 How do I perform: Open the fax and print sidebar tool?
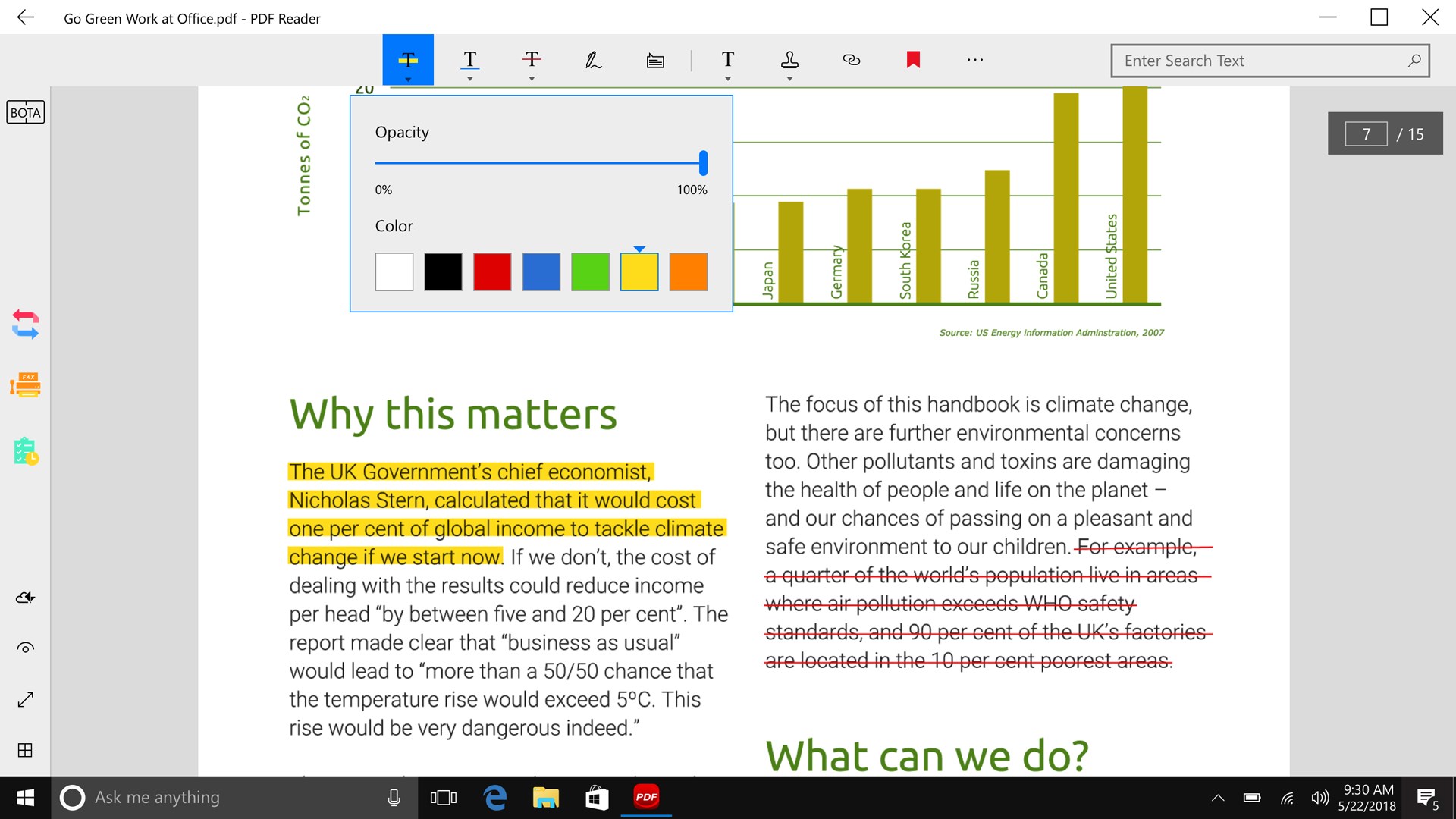coord(25,385)
